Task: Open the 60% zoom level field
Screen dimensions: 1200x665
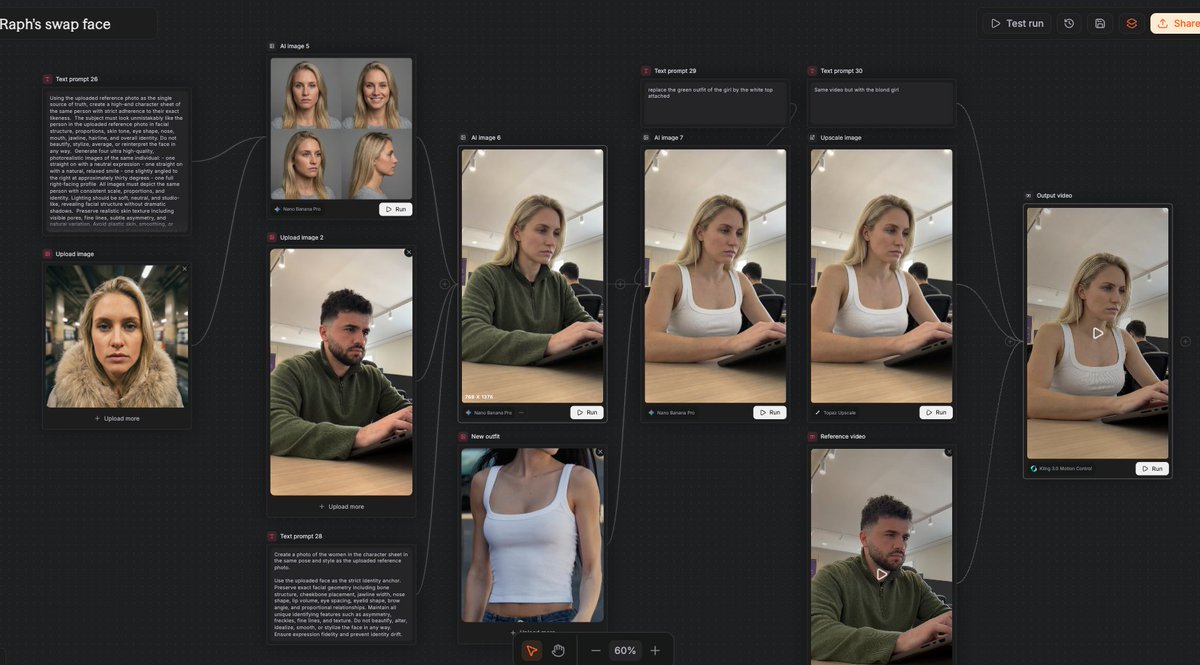Action: tap(625, 650)
